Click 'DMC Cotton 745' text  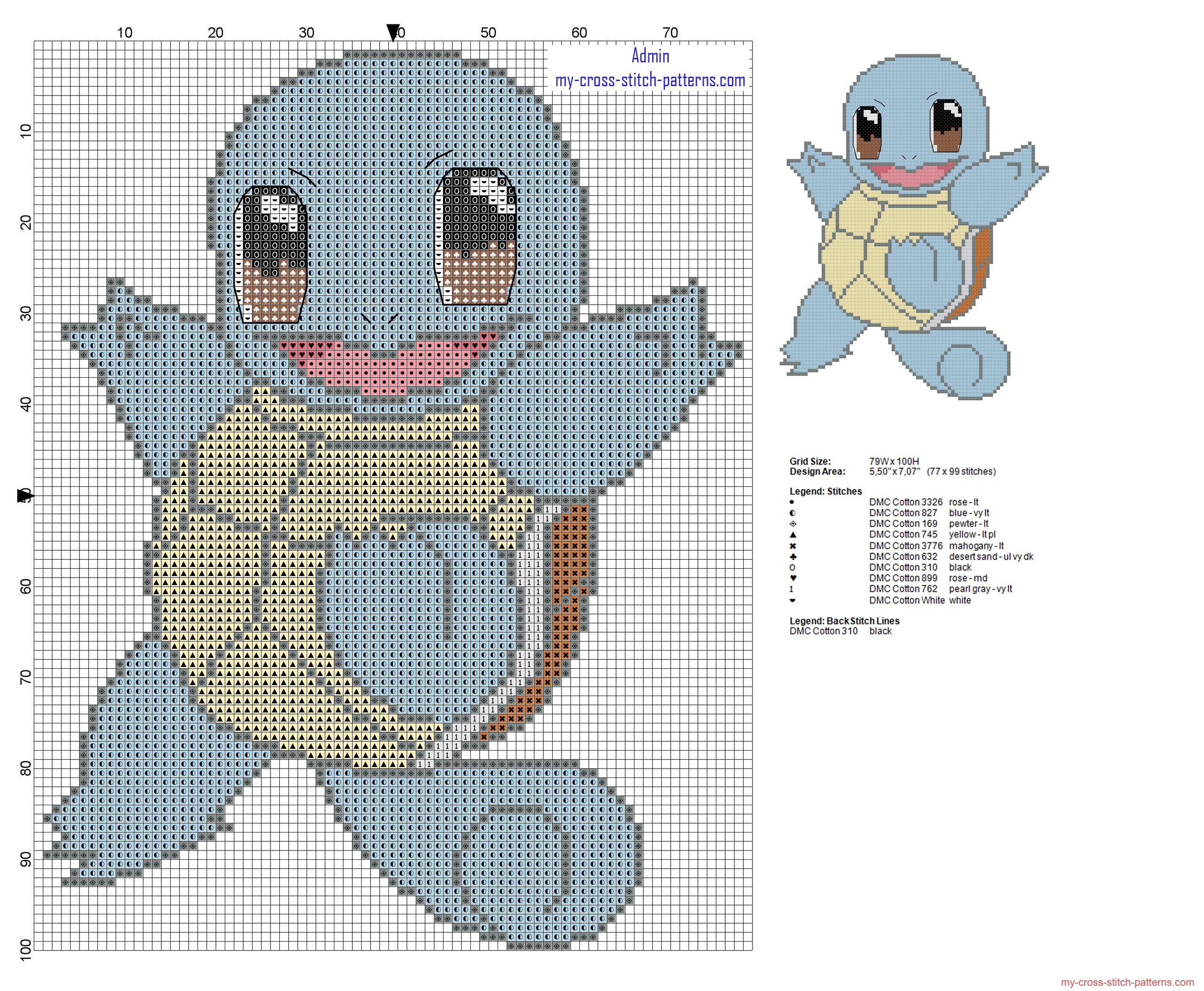tap(903, 535)
